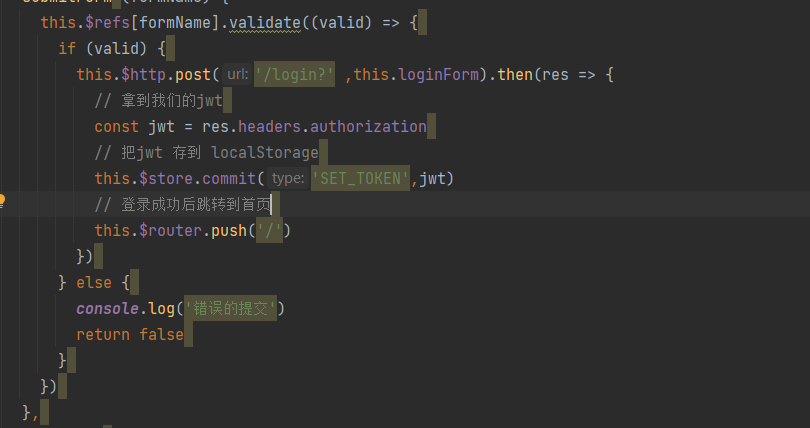Click the '/login?' string literal
This screenshot has width=810, height=428.
tap(294, 74)
